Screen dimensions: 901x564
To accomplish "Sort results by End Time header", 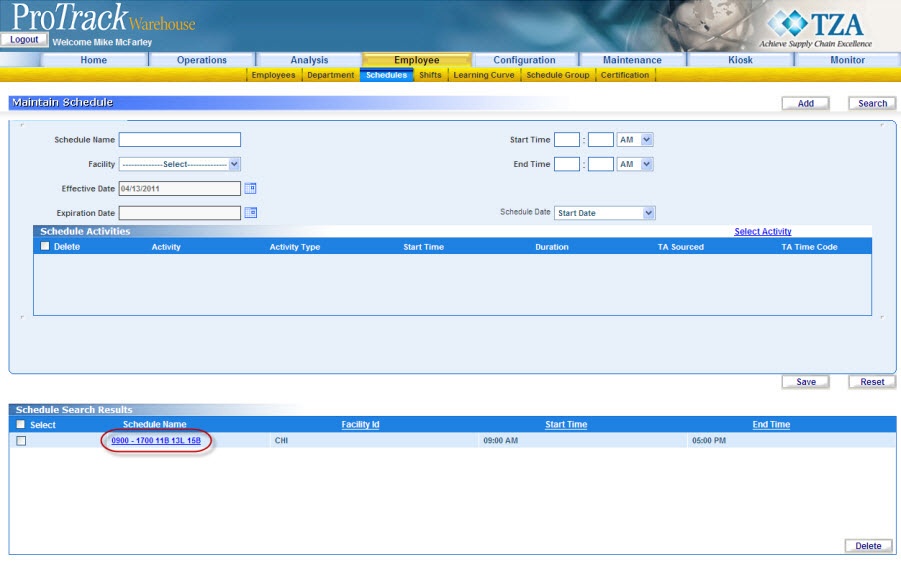I will (x=771, y=424).
